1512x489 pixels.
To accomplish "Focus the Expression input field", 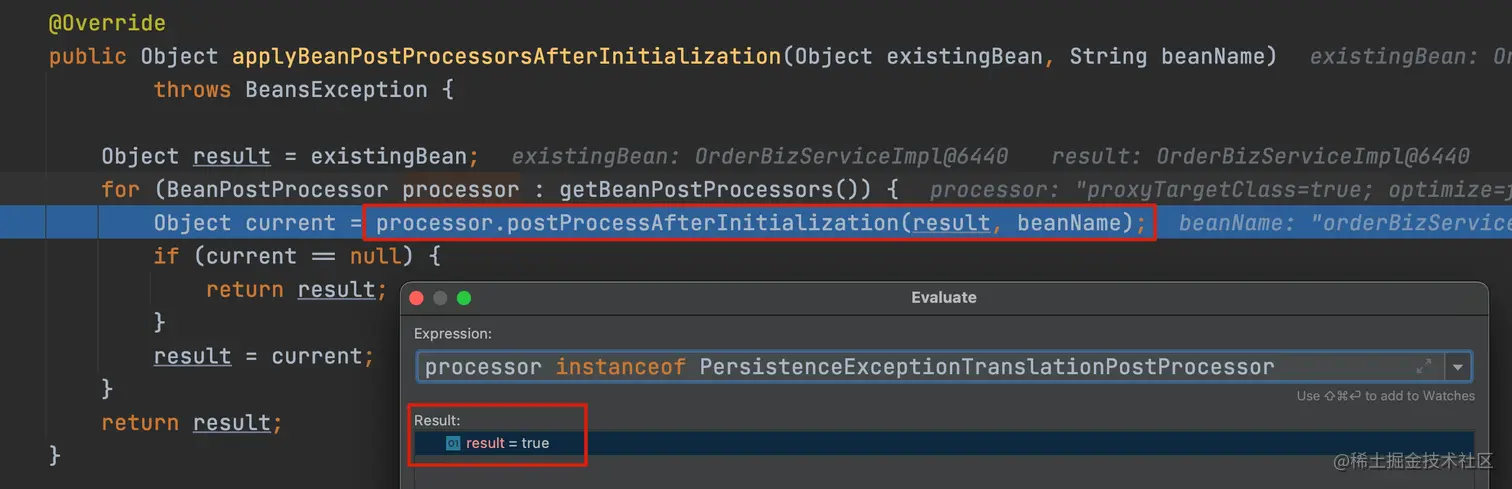I will [x=900, y=367].
